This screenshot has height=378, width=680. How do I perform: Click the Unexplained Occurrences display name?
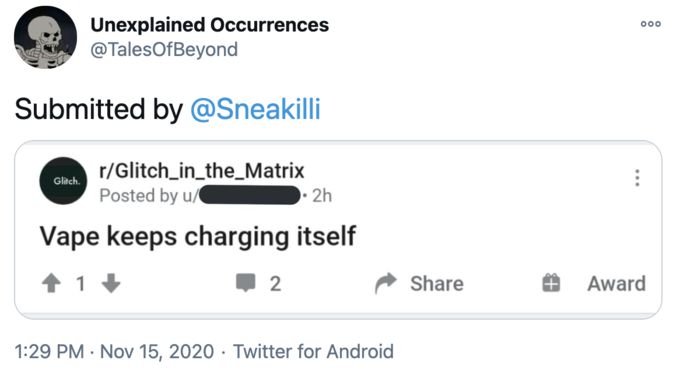(209, 25)
